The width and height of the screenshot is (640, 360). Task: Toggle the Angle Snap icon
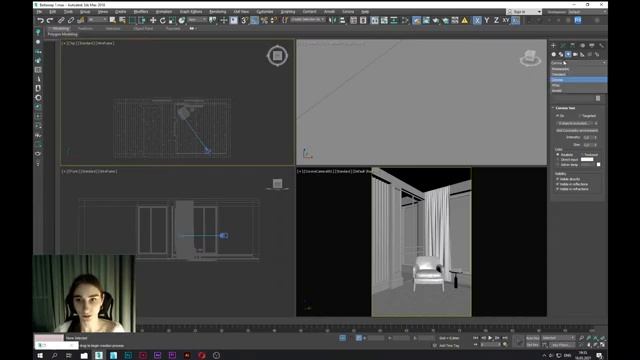click(254, 20)
